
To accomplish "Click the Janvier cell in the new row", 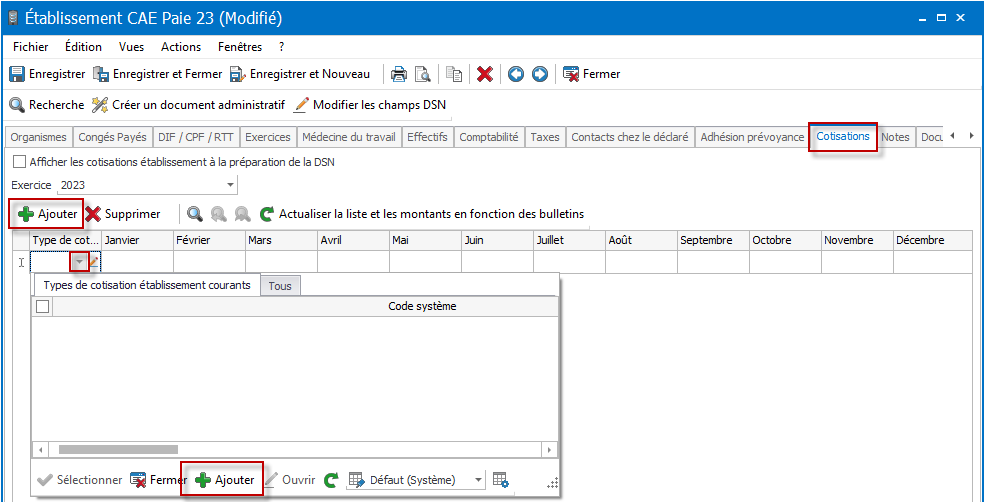I will tap(138, 262).
